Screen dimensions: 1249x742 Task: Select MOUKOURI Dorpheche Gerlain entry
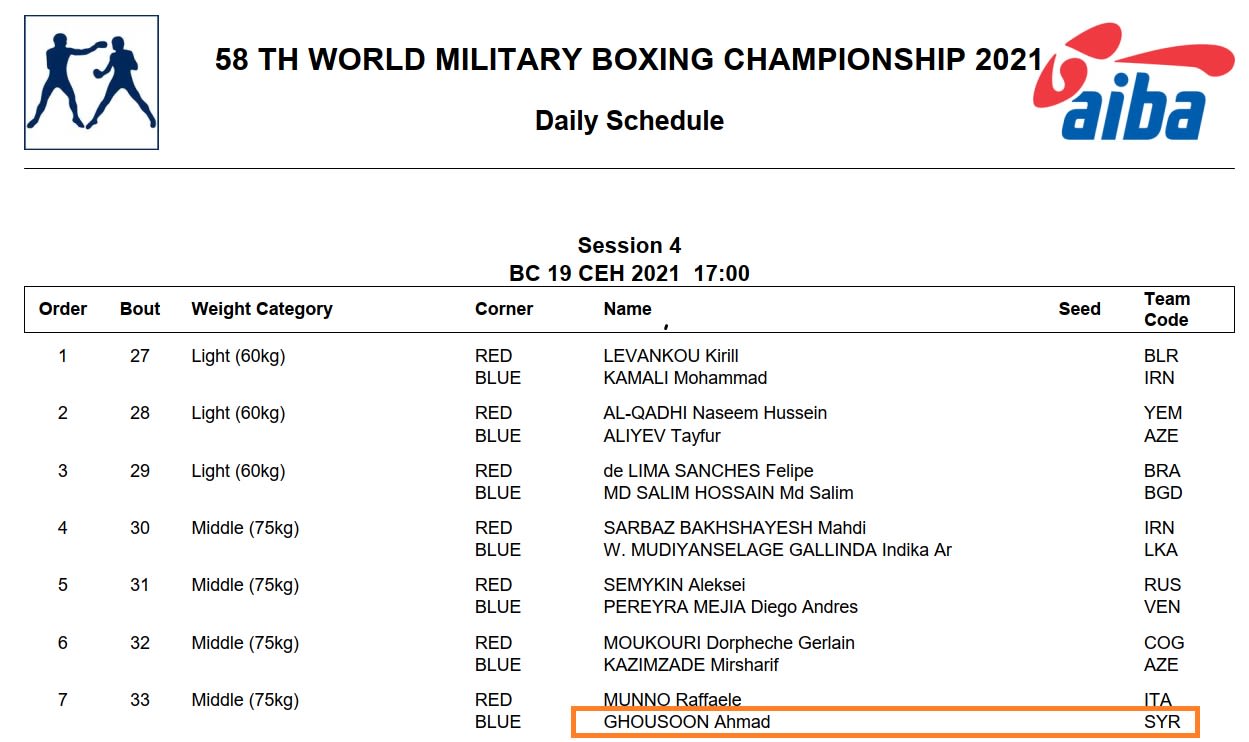[x=729, y=643]
